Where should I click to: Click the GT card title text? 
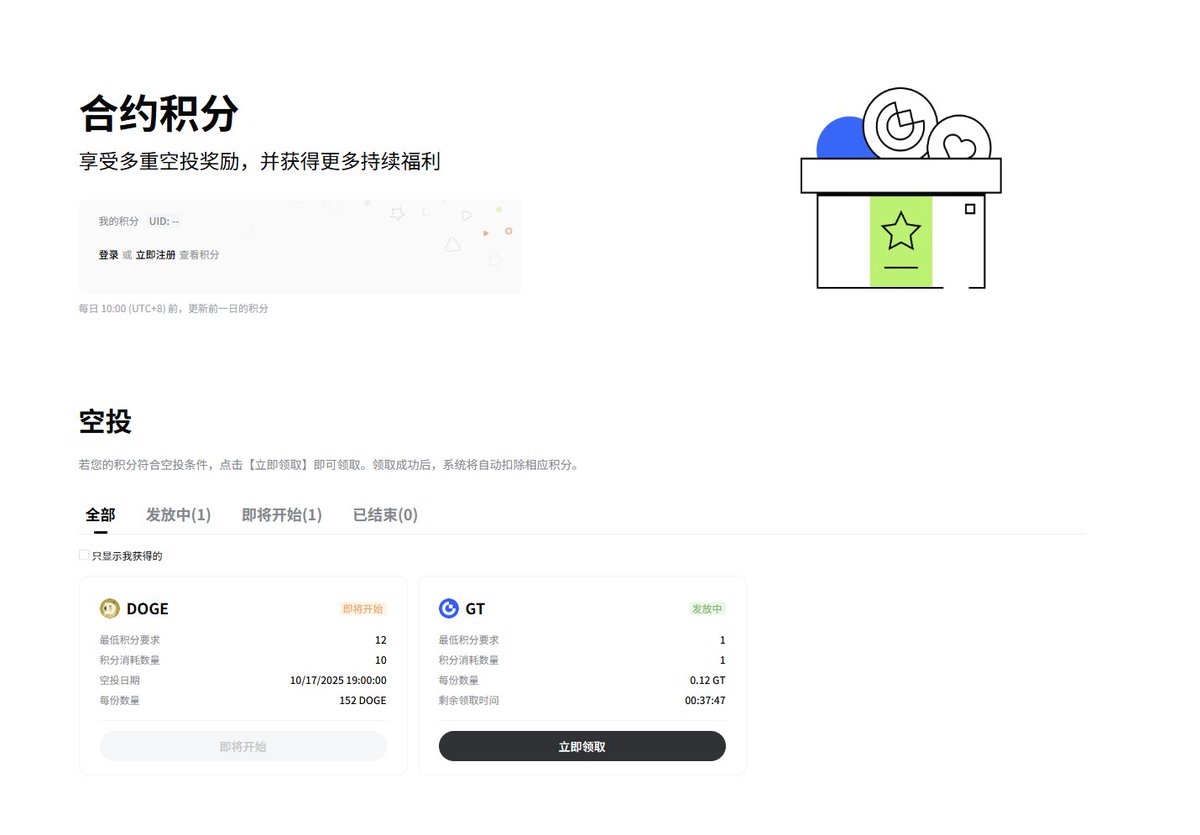pyautogui.click(x=475, y=609)
